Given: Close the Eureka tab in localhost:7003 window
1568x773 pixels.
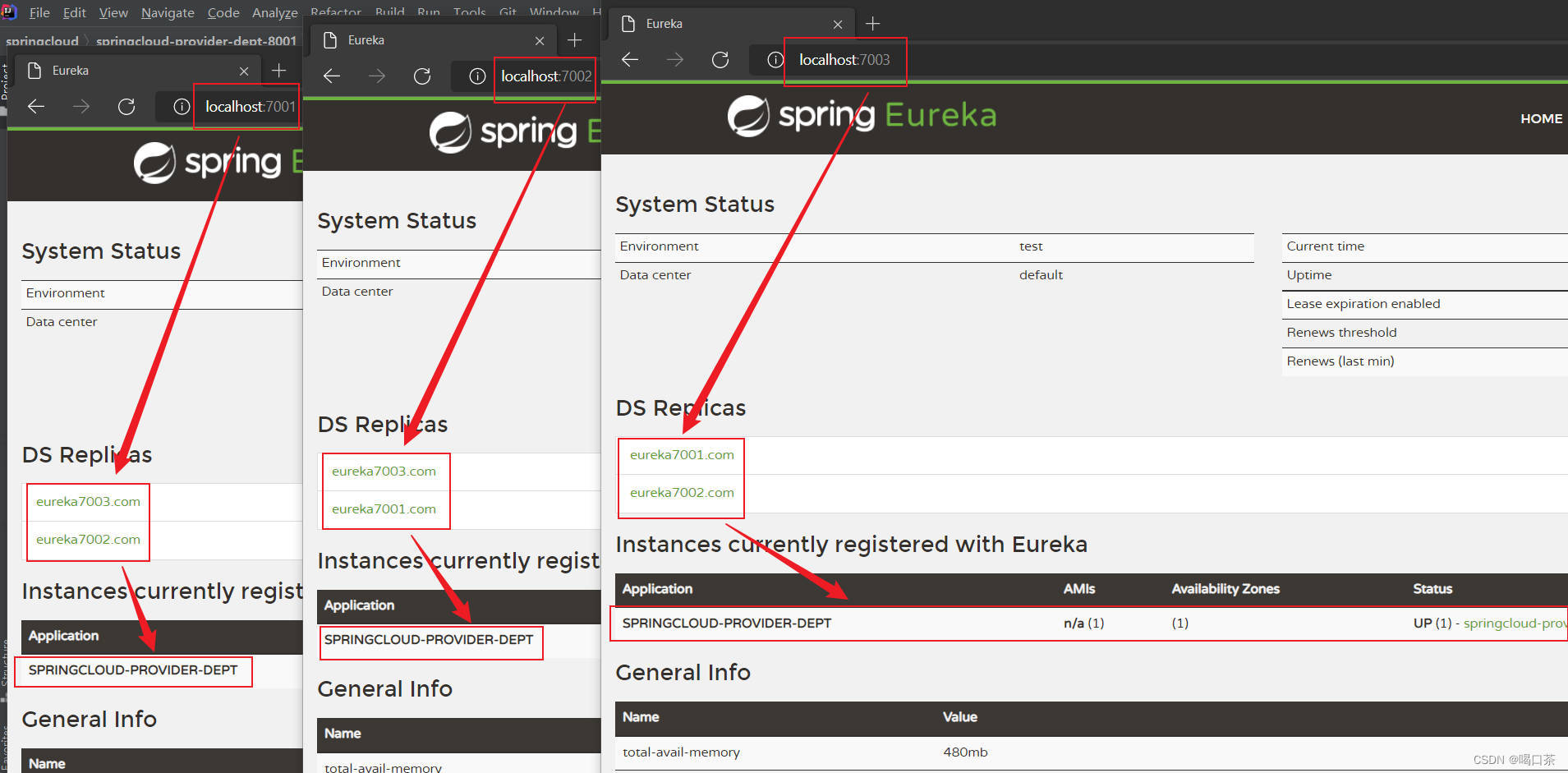Looking at the screenshot, I should [838, 25].
